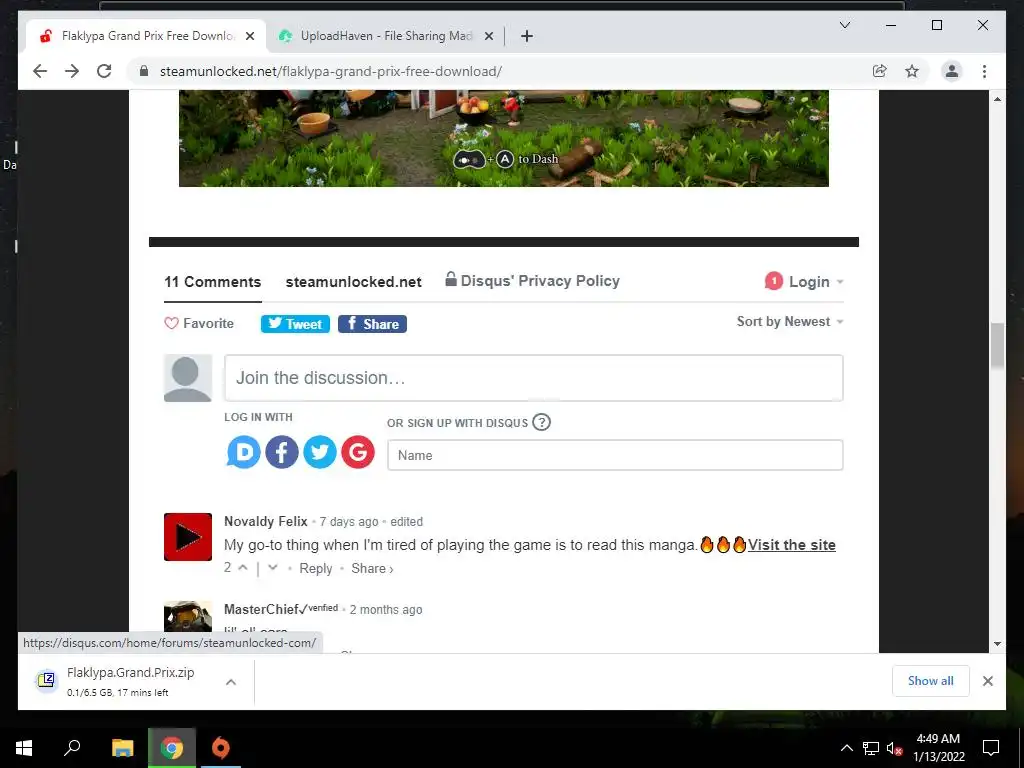The image size is (1024, 768).
Task: Upvote Novaldy Felix's comment
Action: (243, 568)
